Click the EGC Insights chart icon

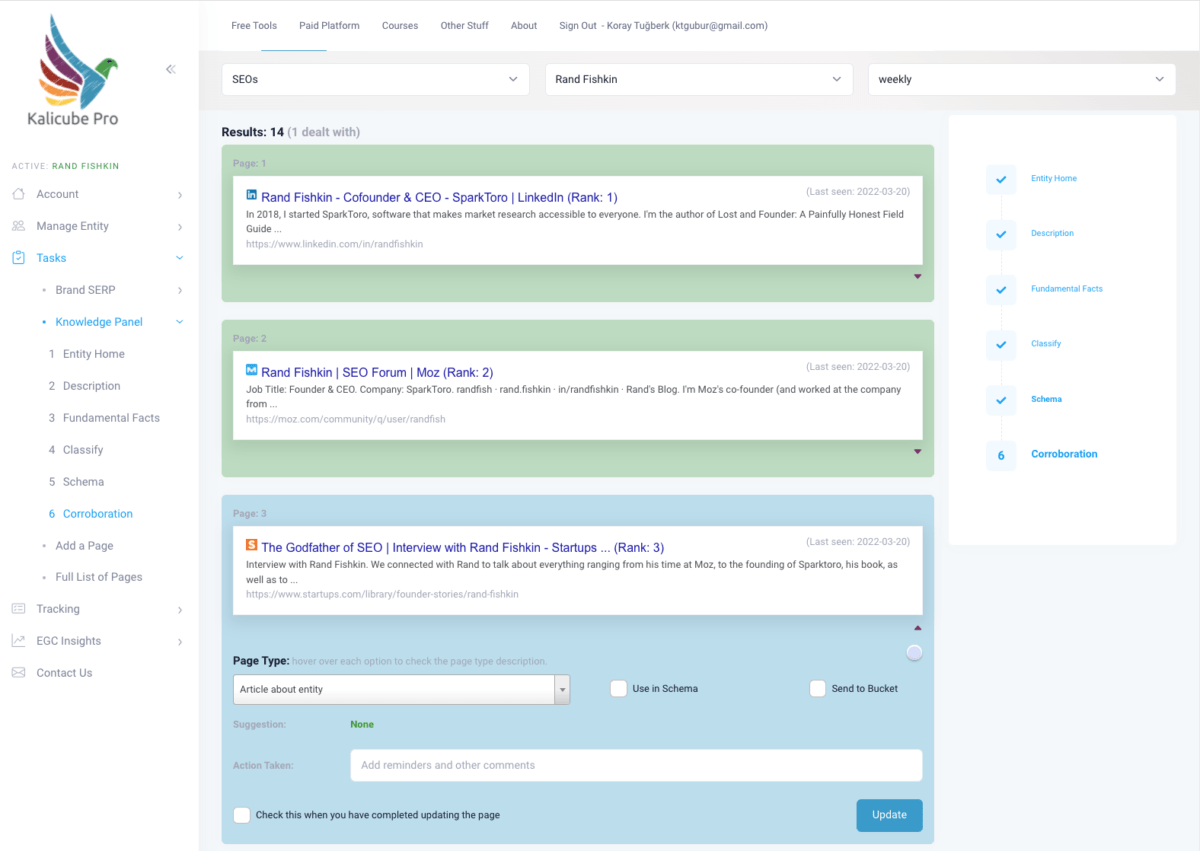click(18, 641)
